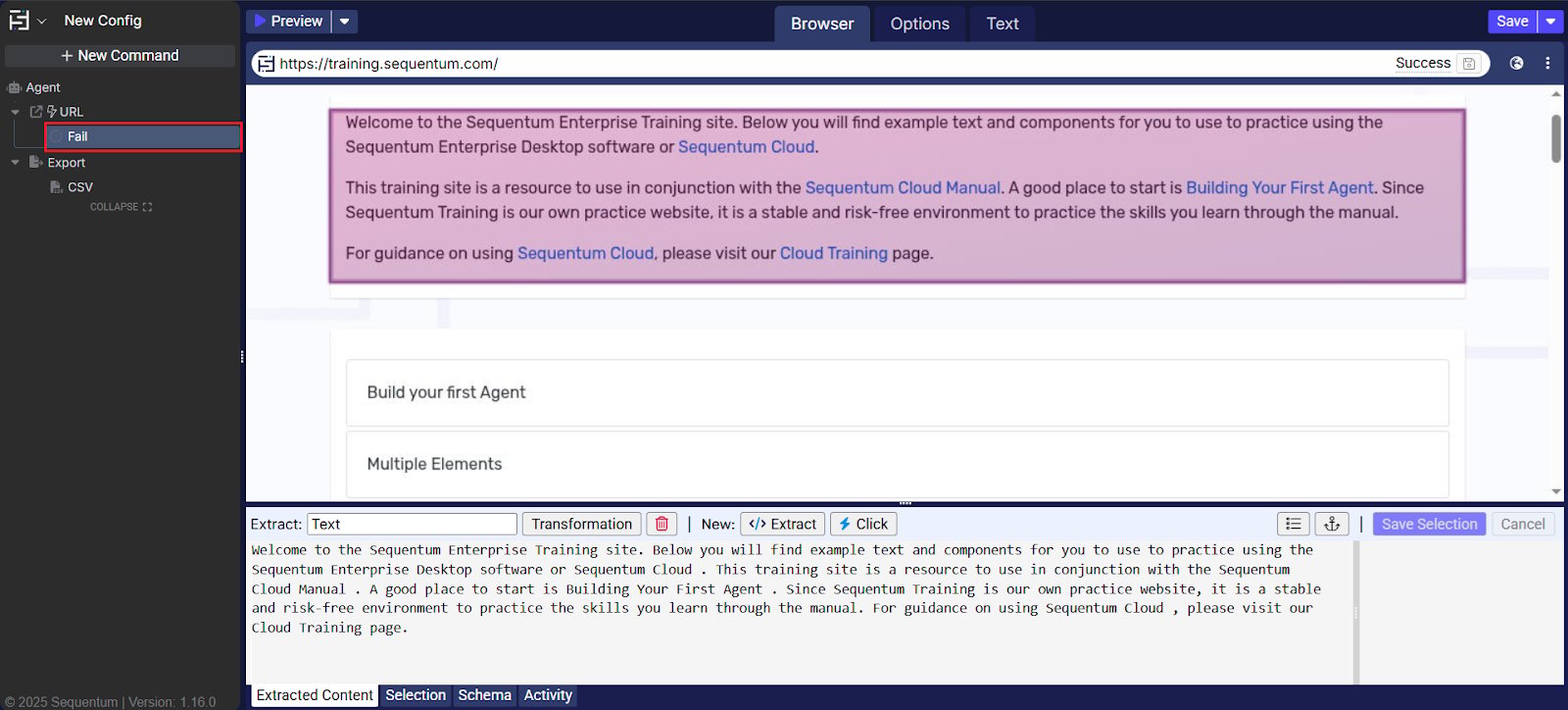
Task: Click the page vertical scrollbar thumb
Action: pyautogui.click(x=1556, y=138)
